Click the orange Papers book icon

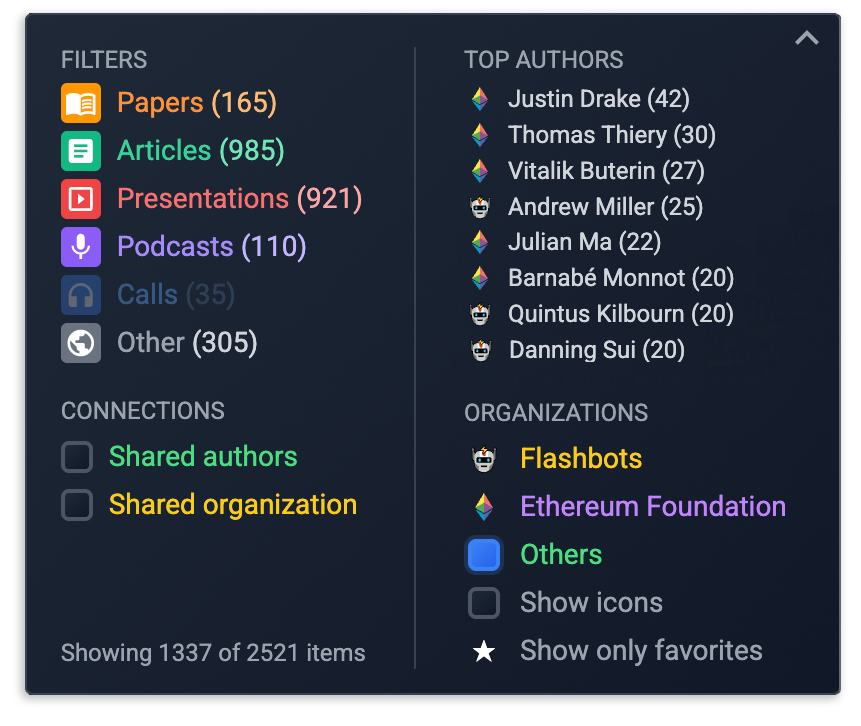coord(81,103)
